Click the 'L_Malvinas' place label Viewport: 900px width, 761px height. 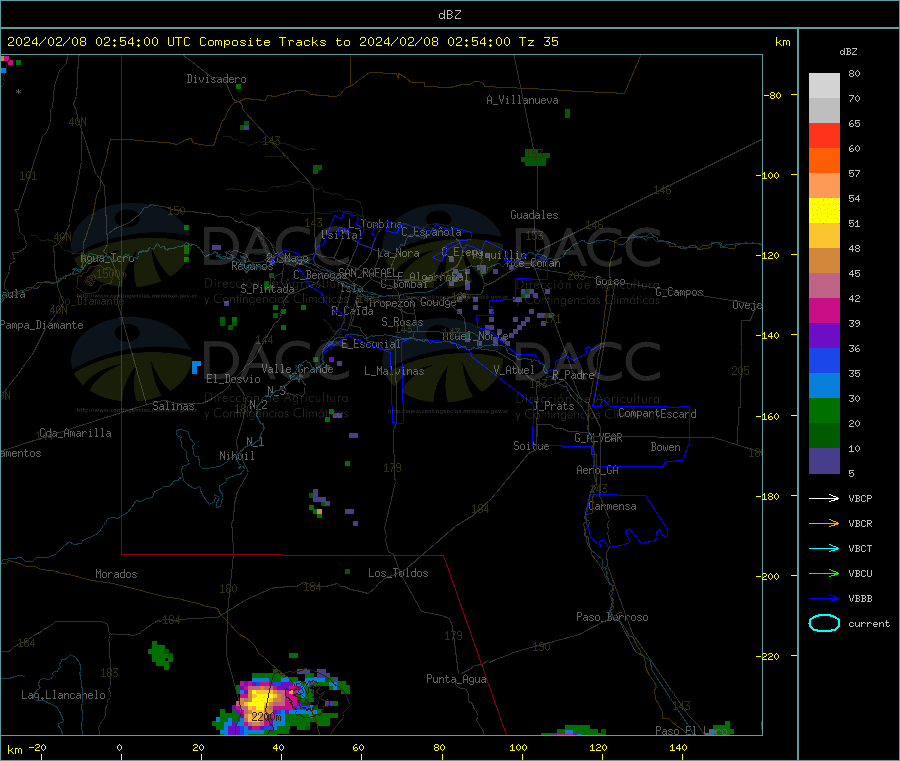pyautogui.click(x=394, y=371)
